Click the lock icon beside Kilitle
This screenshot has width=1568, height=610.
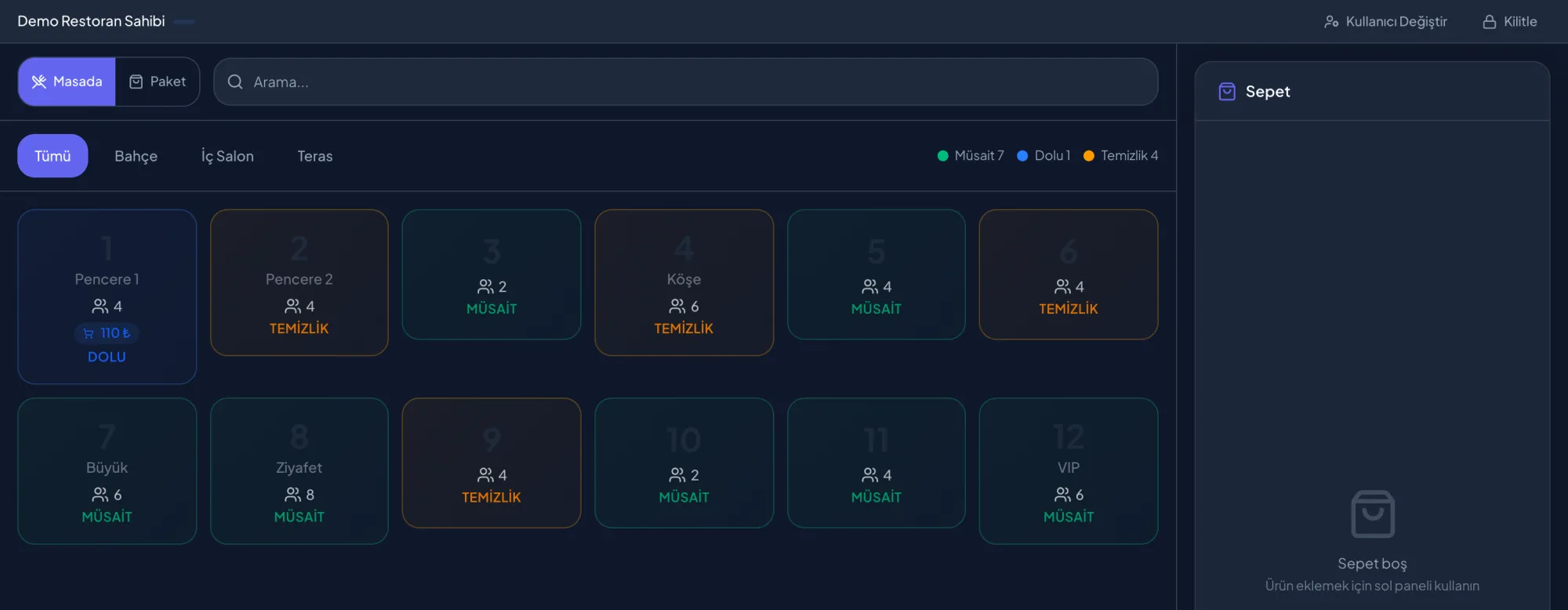pos(1489,22)
